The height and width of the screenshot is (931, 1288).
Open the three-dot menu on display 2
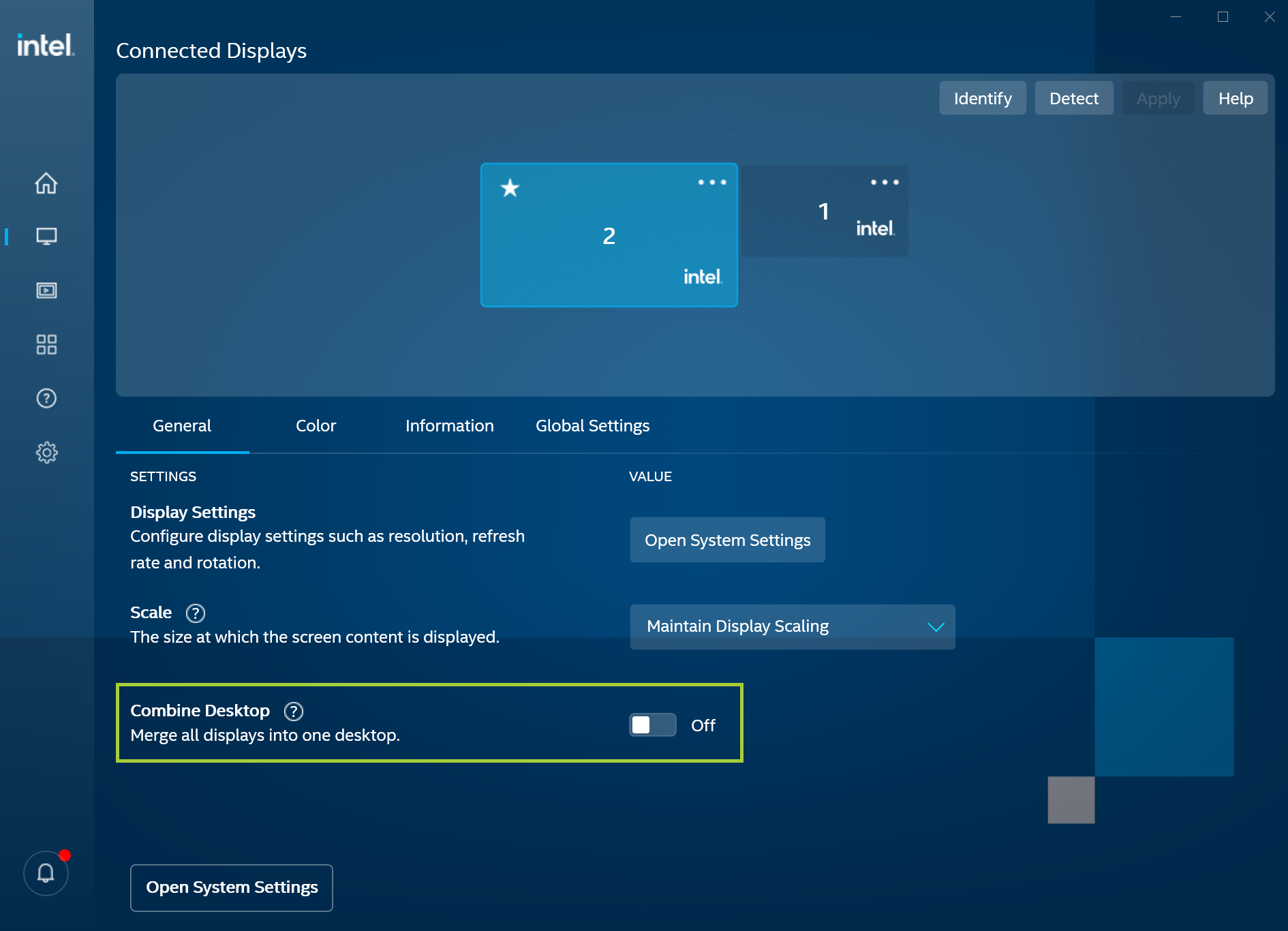(712, 182)
